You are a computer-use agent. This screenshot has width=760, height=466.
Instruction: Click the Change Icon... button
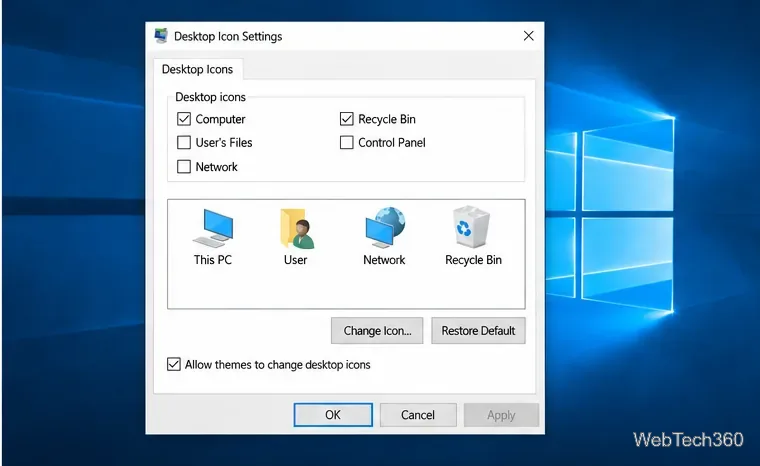click(x=377, y=331)
